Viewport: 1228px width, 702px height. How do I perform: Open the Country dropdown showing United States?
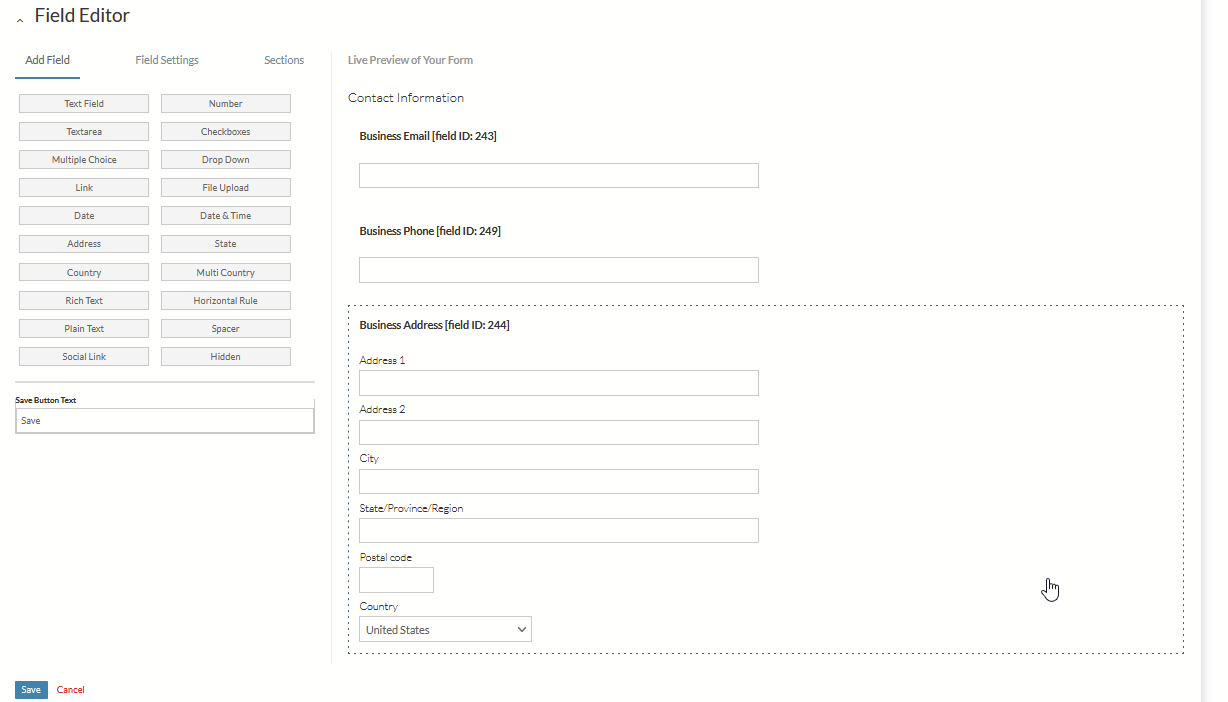pos(445,630)
